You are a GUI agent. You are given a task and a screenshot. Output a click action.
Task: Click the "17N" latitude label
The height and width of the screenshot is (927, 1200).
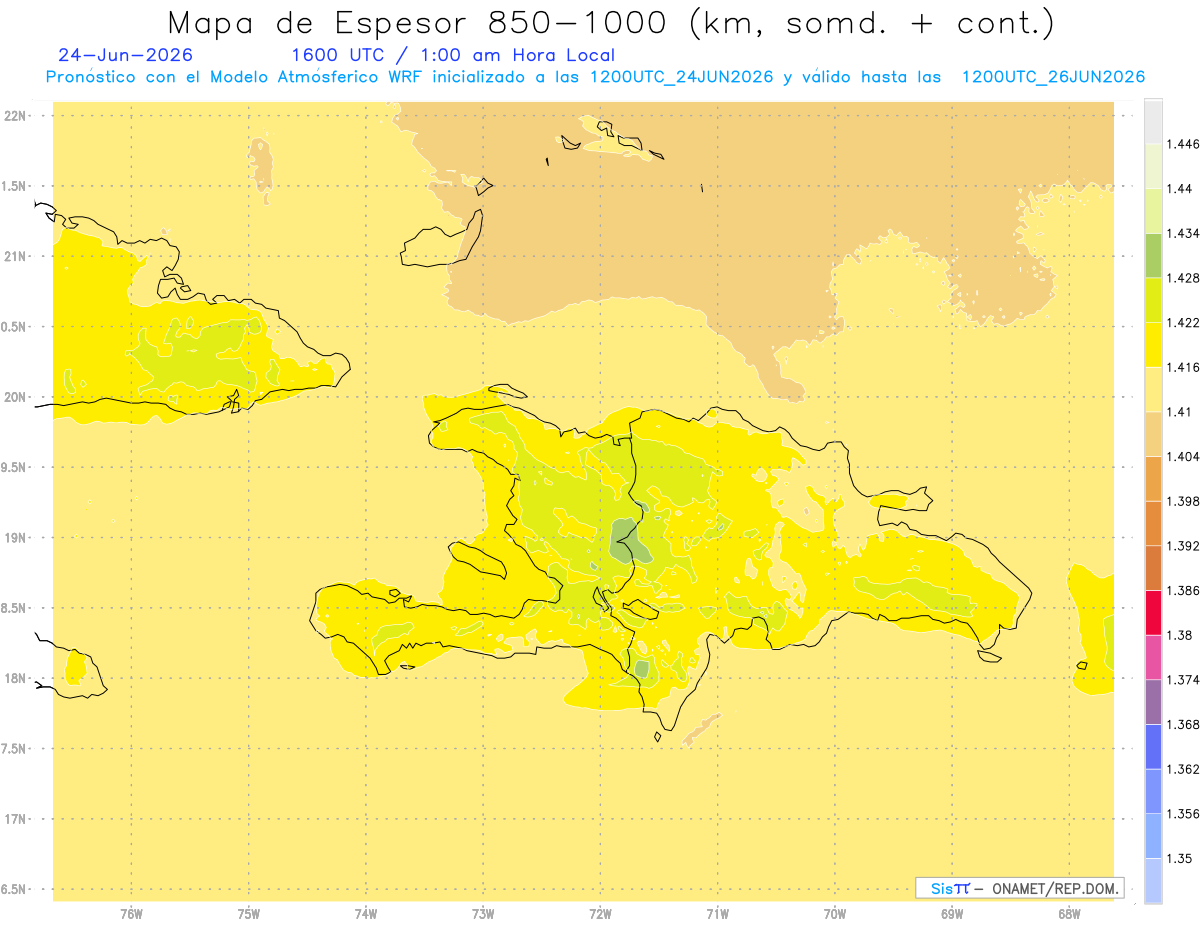coord(14,819)
